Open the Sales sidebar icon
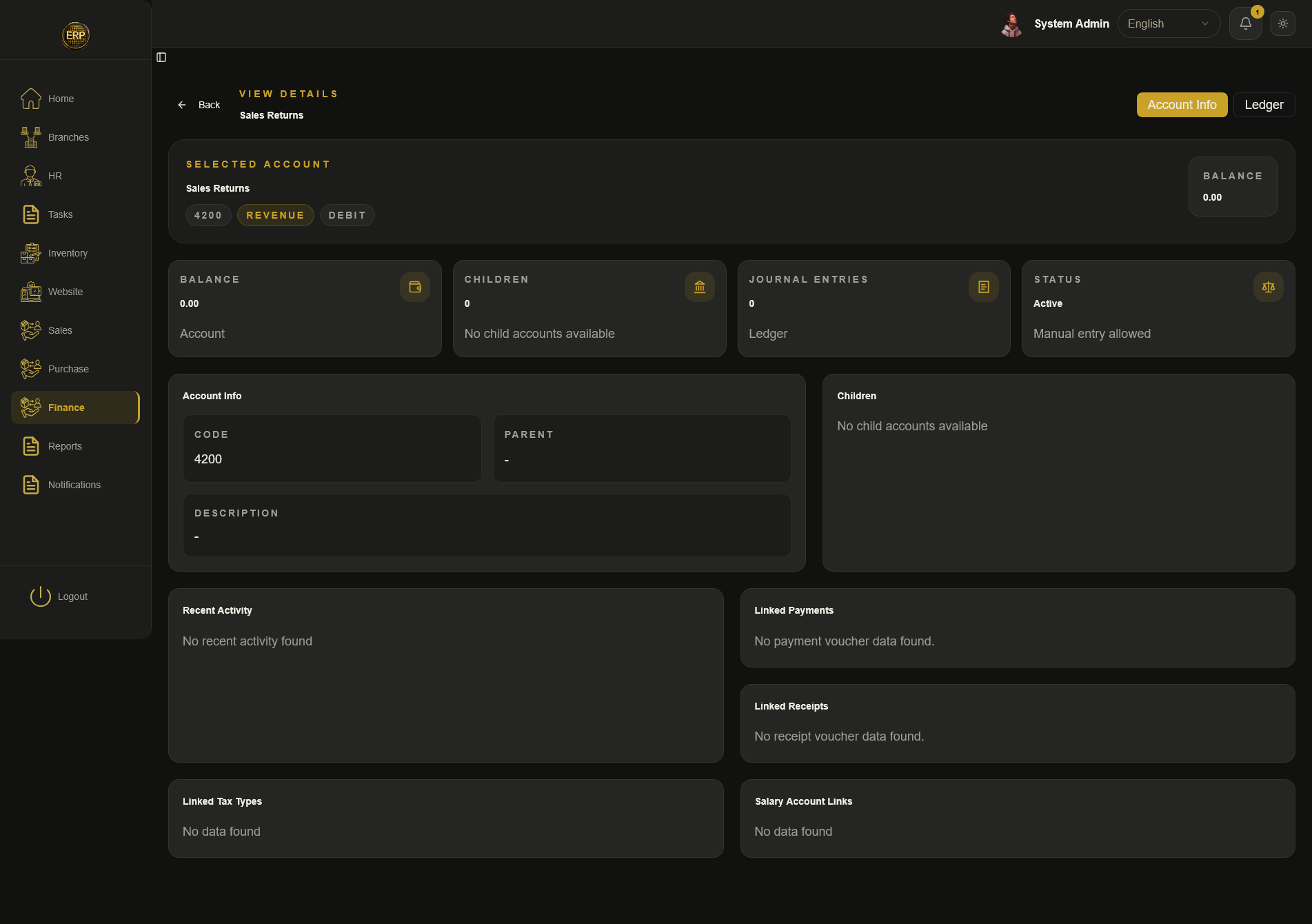This screenshot has width=1312, height=924. (31, 330)
